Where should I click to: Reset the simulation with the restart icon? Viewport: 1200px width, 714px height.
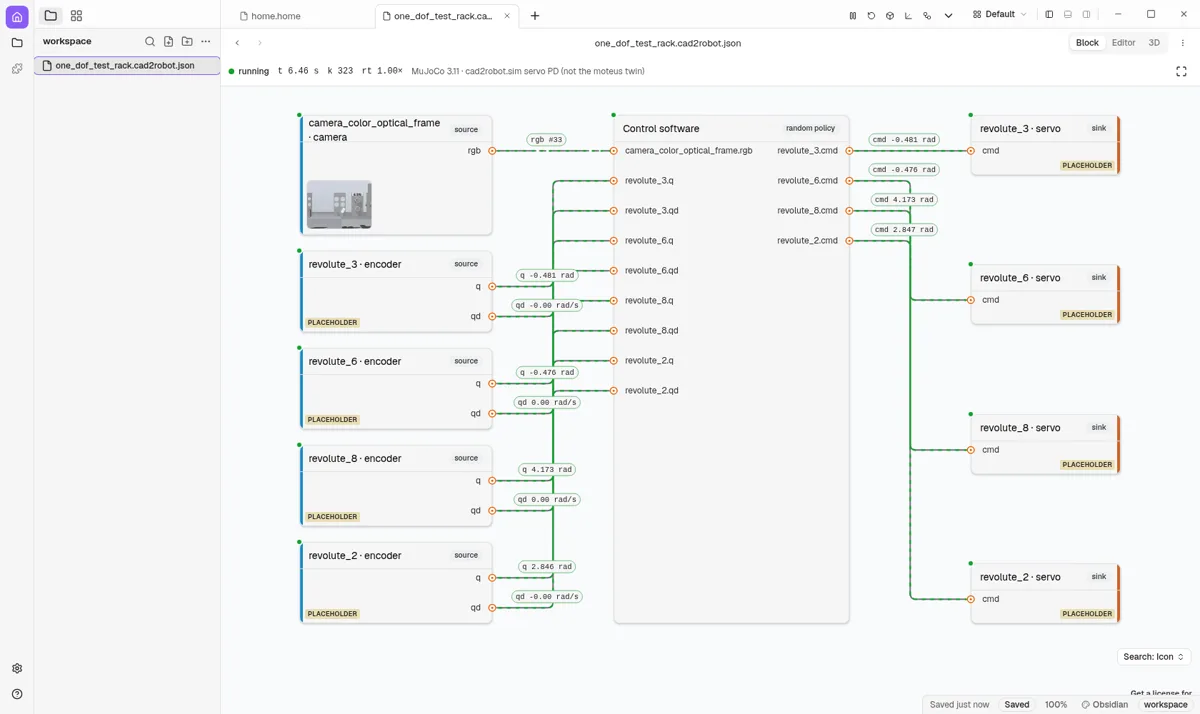(x=871, y=16)
